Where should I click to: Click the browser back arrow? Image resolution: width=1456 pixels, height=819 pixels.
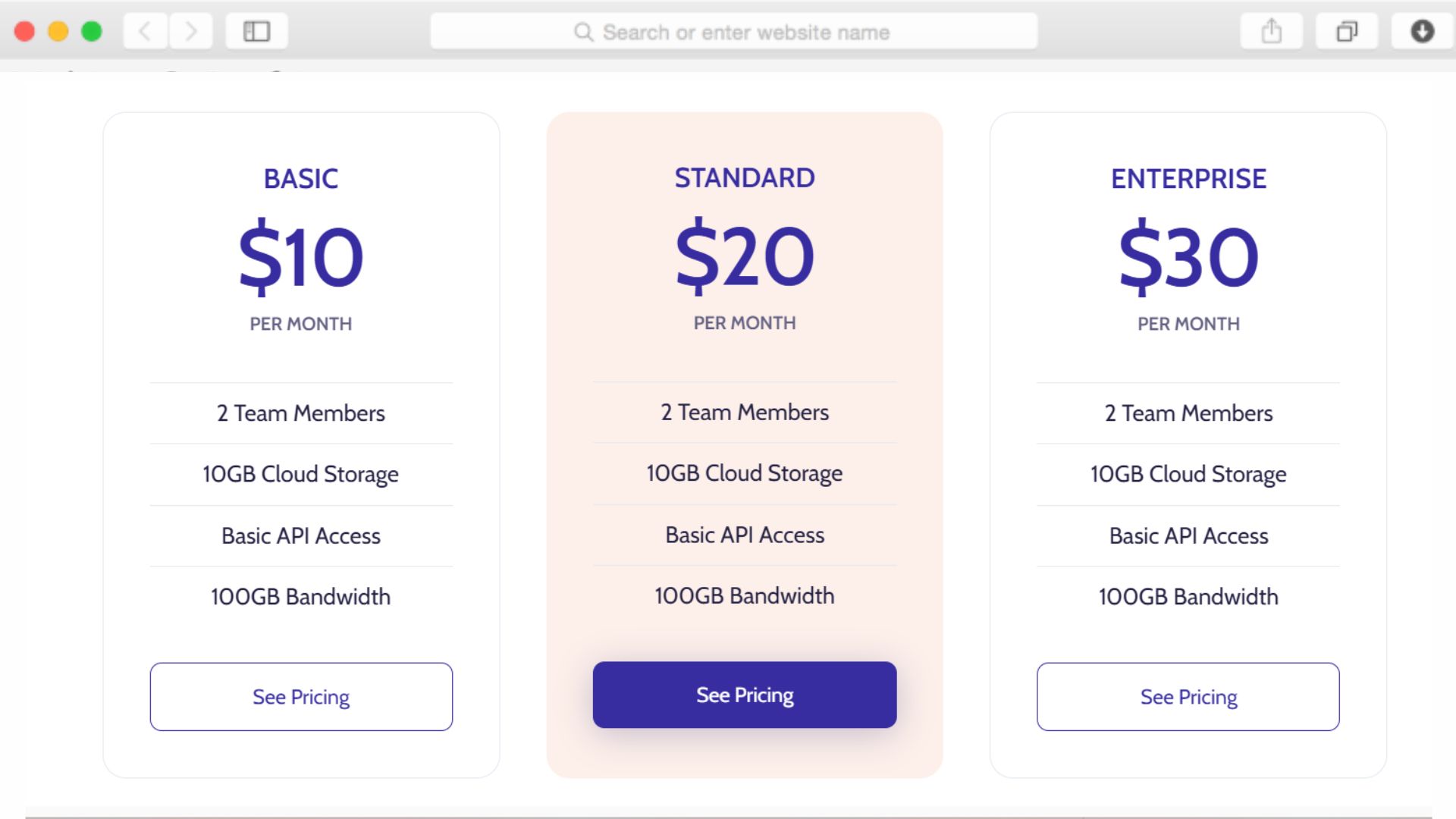click(x=145, y=31)
